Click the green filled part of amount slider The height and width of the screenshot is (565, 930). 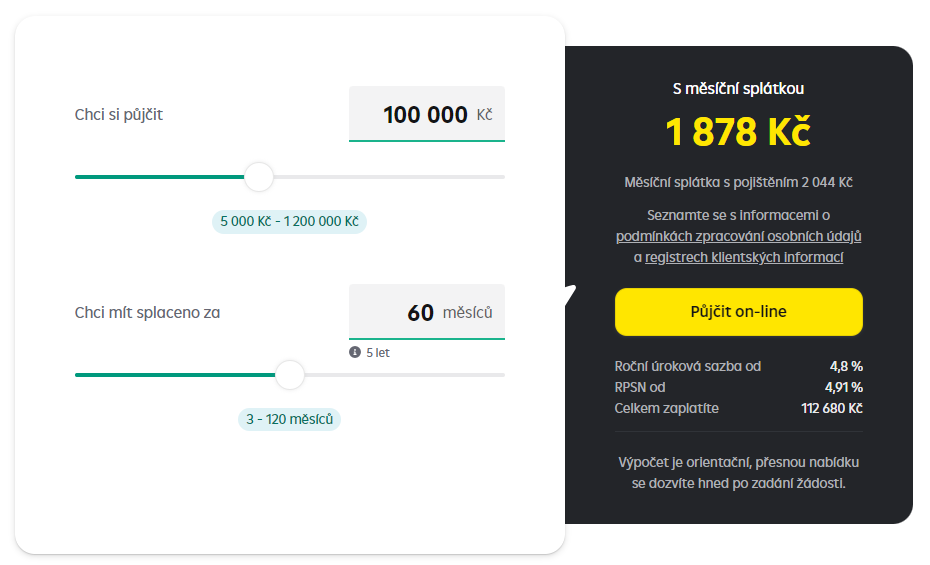click(x=160, y=177)
